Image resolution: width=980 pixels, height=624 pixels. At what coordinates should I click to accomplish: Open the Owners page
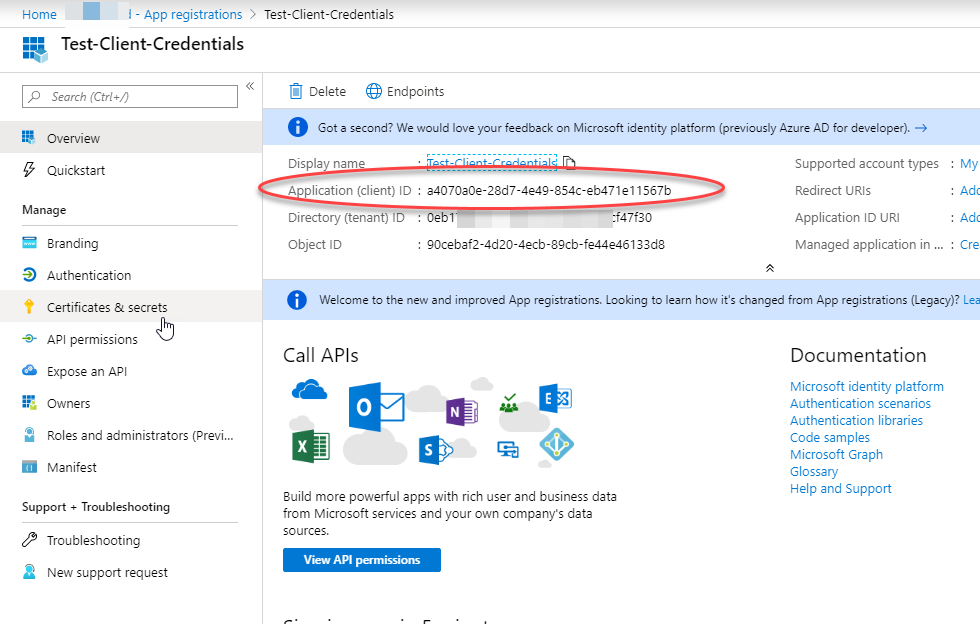131,402
